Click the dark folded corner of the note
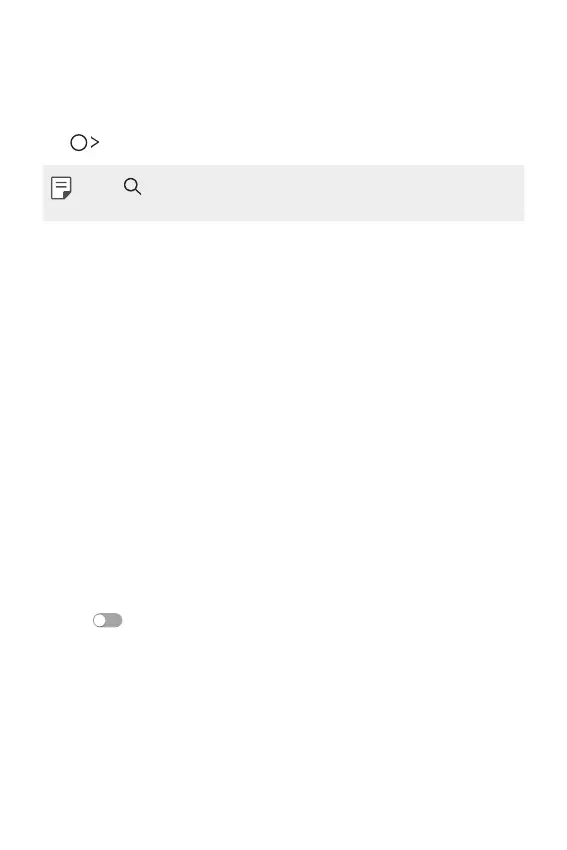567x850 pixels. pyautogui.click(x=67, y=195)
